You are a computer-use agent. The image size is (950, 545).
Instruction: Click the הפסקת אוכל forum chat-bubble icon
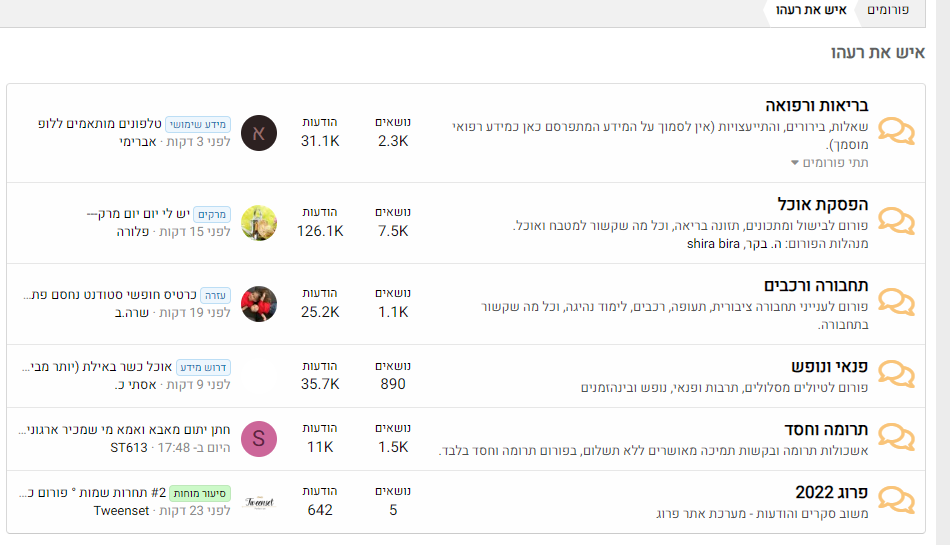pyautogui.click(x=896, y=222)
